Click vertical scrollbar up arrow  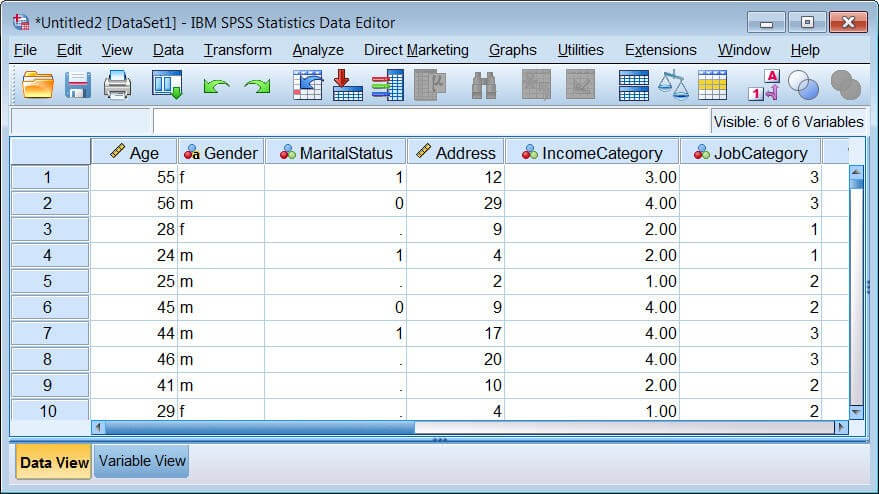[x=856, y=172]
